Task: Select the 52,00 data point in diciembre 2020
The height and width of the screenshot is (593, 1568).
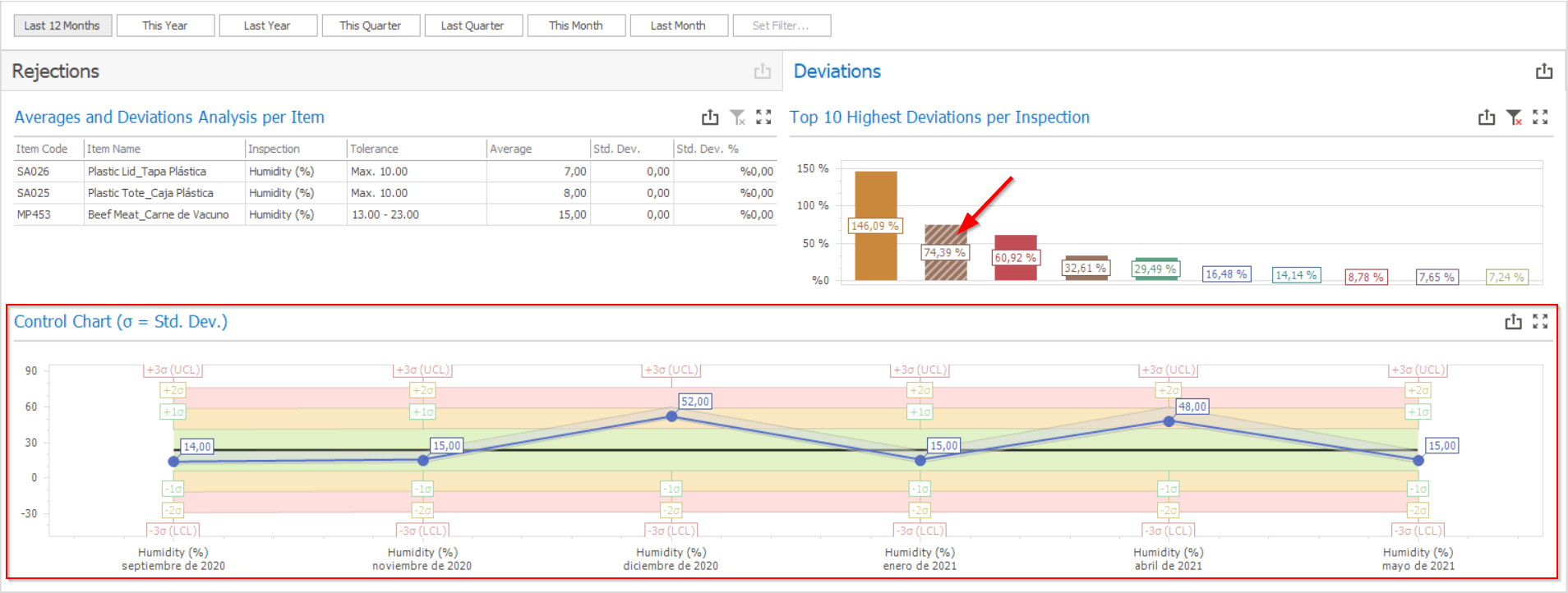Action: pos(671,416)
